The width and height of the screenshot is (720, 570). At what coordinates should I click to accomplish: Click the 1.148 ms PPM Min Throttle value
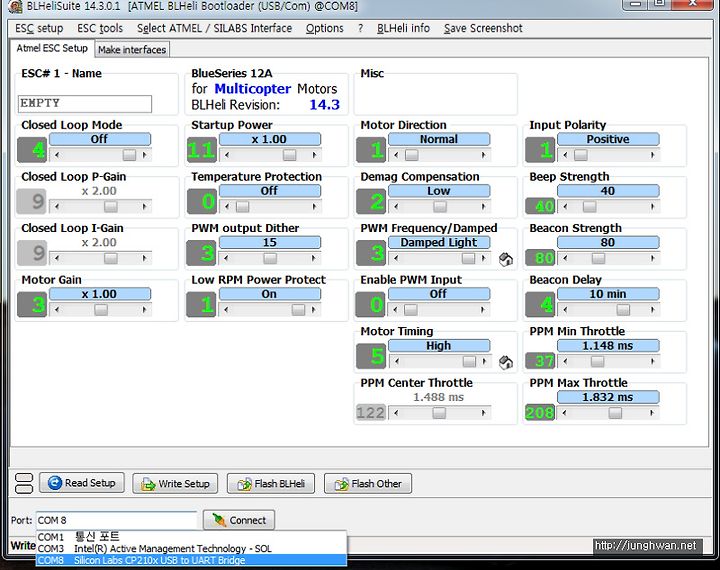click(x=608, y=345)
